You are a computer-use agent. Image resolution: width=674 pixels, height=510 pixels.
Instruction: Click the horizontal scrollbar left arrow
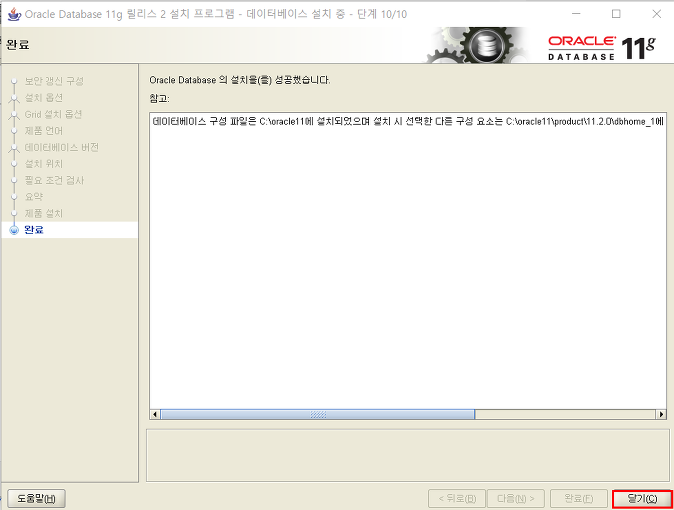(155, 415)
